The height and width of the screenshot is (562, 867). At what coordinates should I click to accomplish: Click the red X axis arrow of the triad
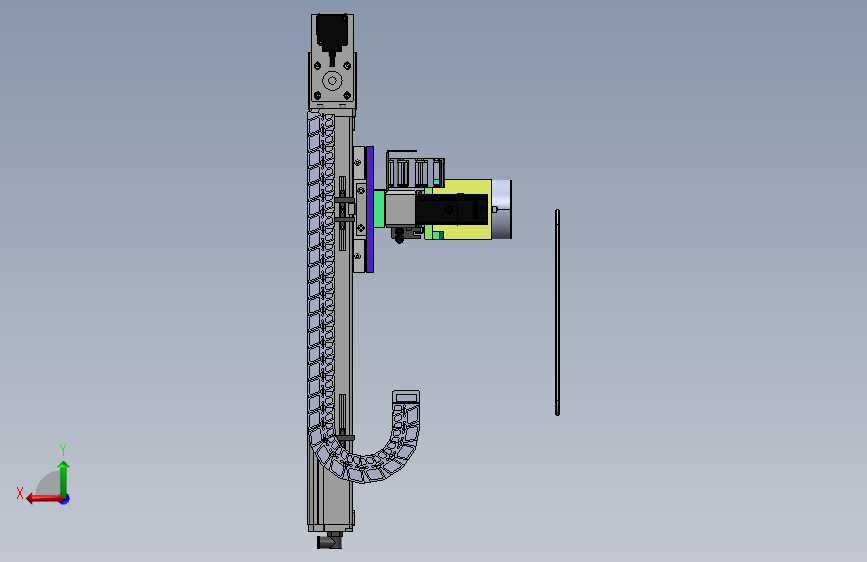43,499
